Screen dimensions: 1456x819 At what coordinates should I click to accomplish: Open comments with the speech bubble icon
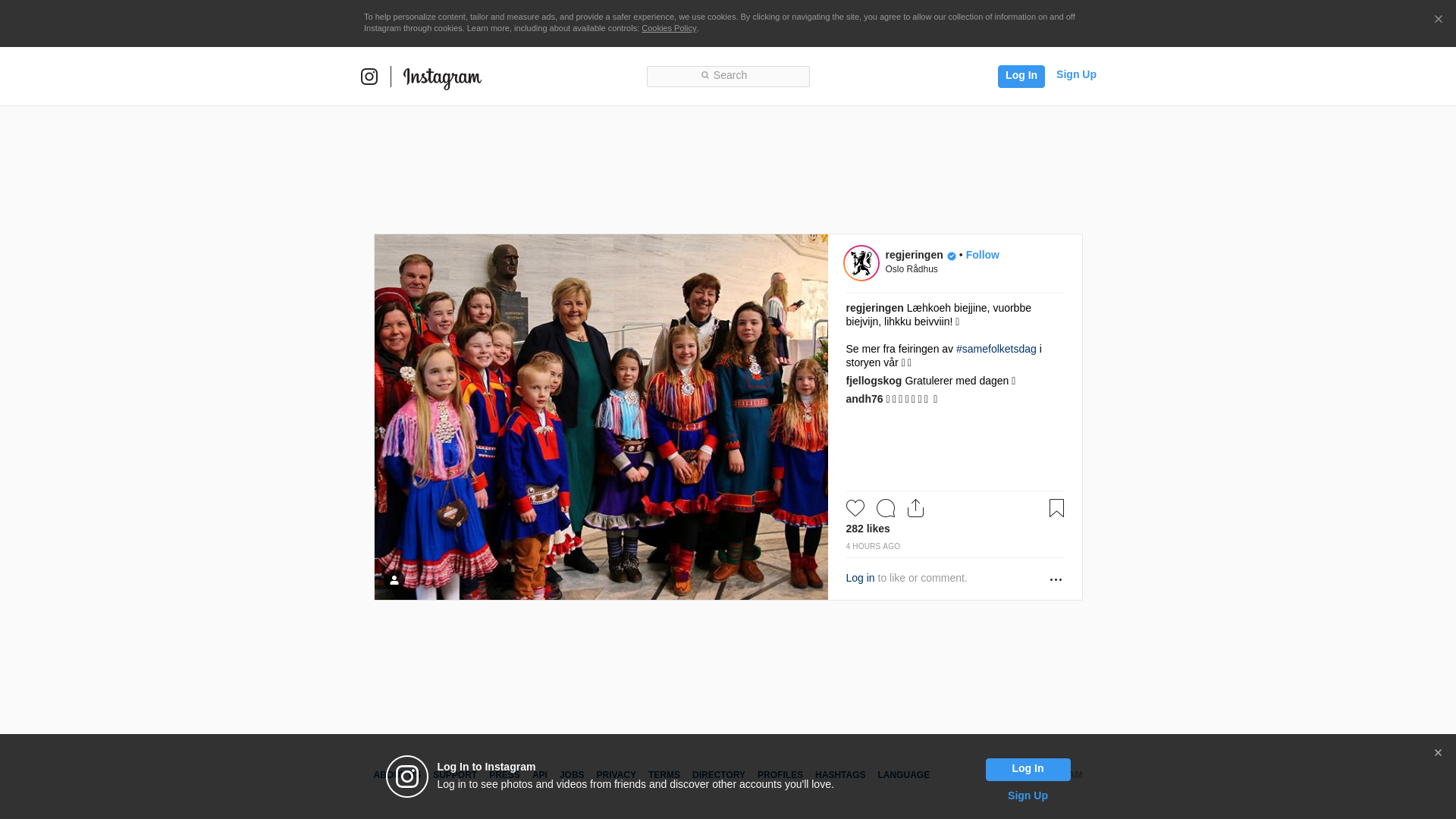(886, 508)
